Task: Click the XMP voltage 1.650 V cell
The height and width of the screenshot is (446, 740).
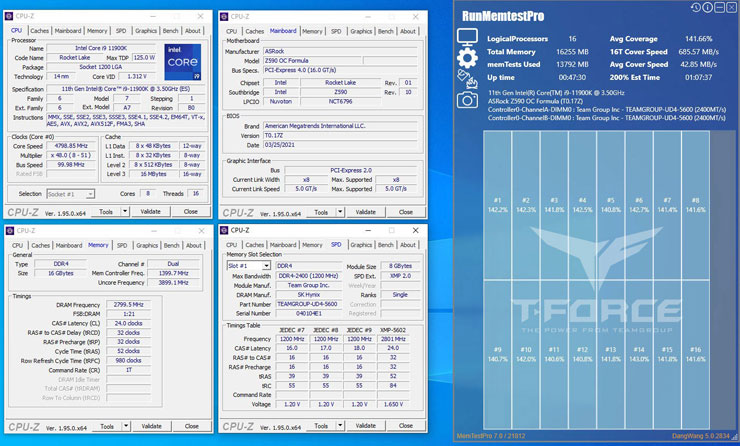Action: tap(393, 404)
